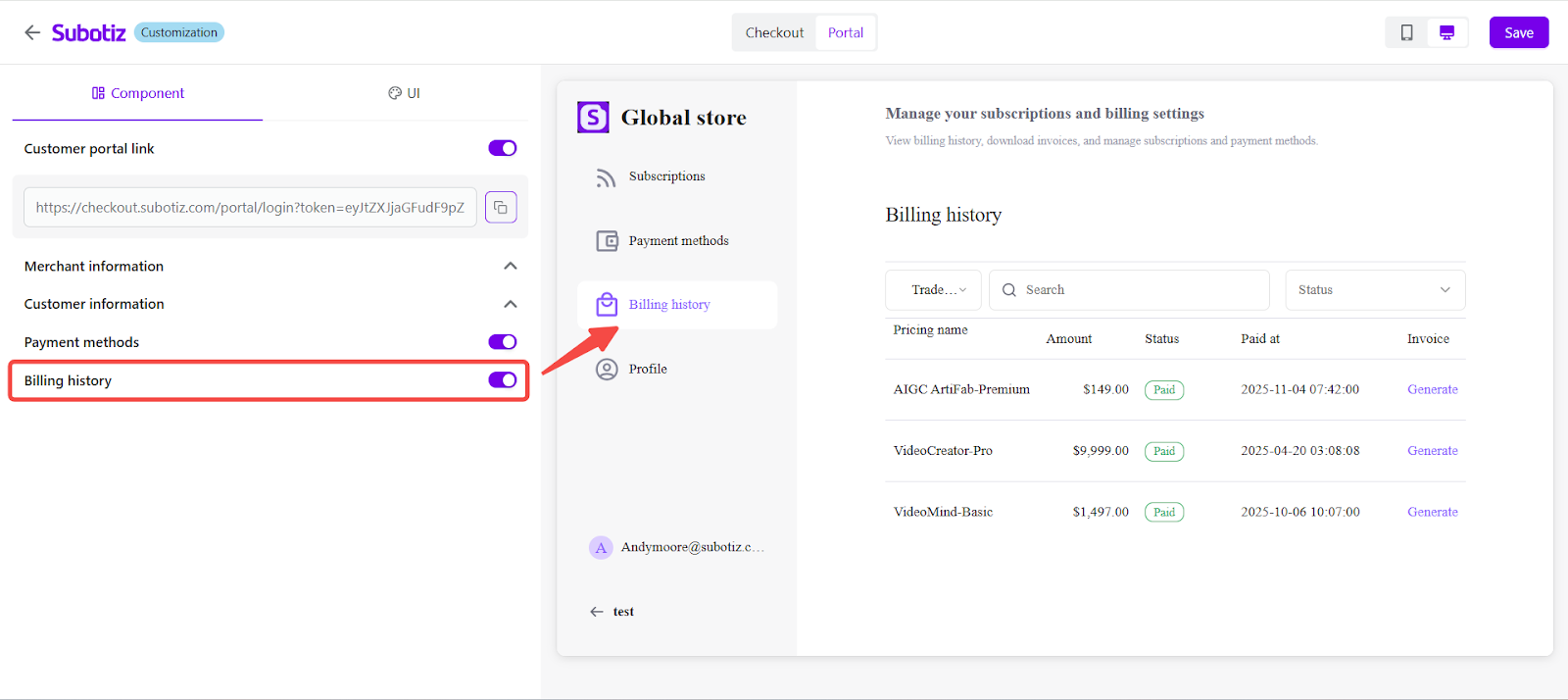Click the Profile user icon
Image resolution: width=1568 pixels, height=700 pixels.
click(608, 370)
